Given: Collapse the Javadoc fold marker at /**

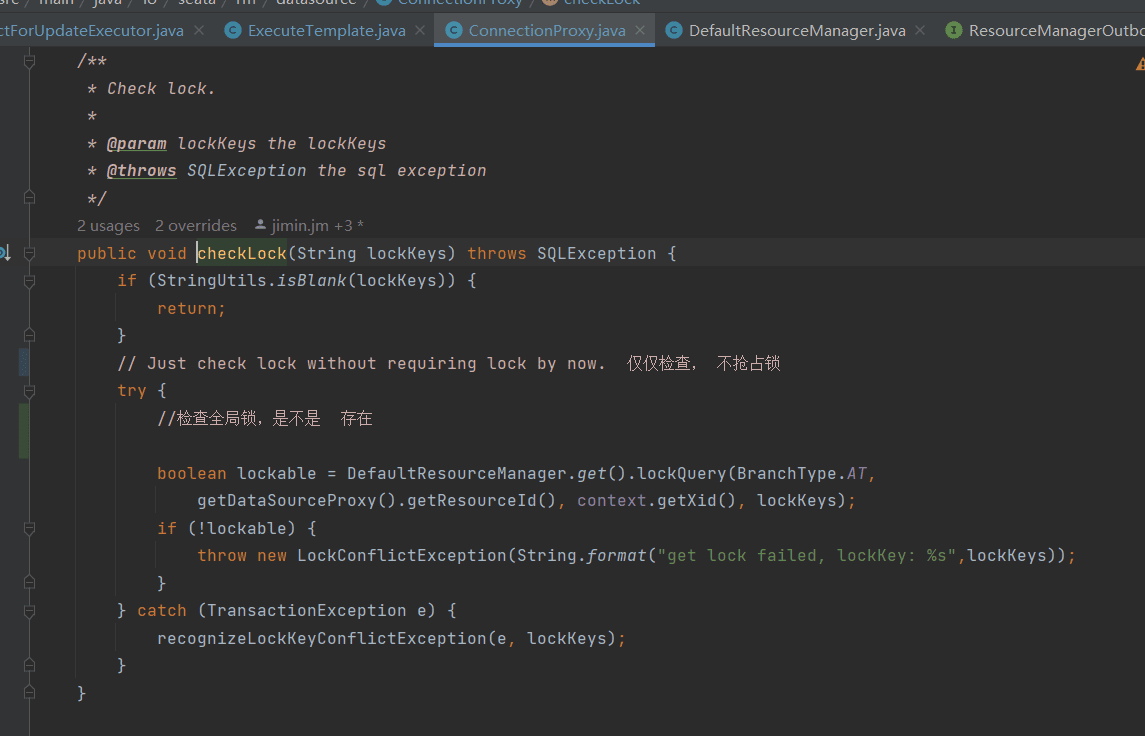Looking at the screenshot, I should coord(29,61).
